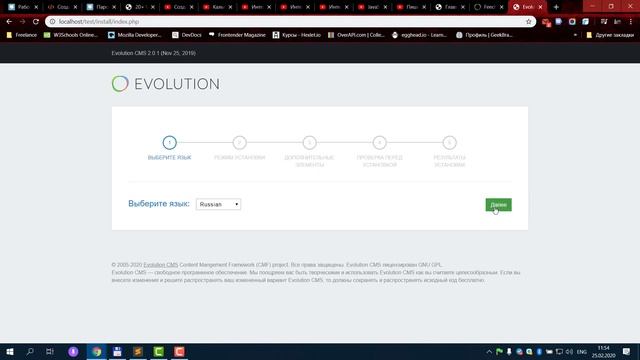Click the purple round taskbar app icon
The width and height of the screenshot is (640, 360).
tap(73, 351)
